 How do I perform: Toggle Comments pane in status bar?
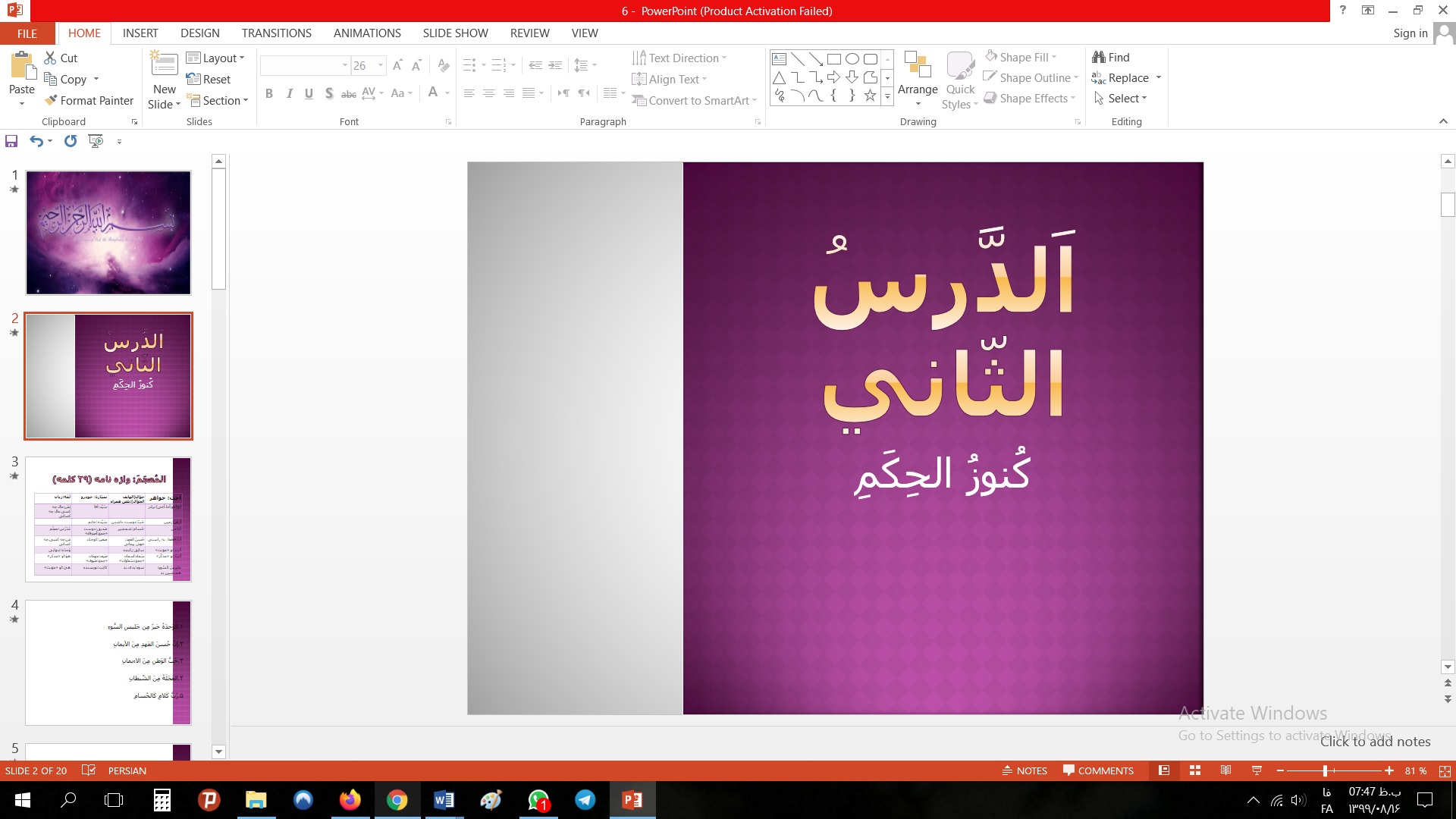pos(1098,770)
